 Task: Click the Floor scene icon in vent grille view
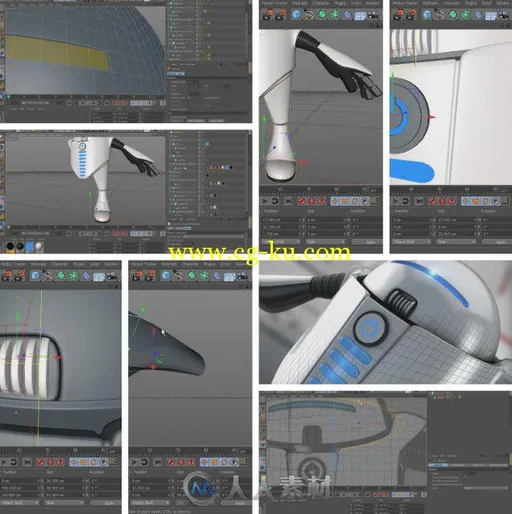click(x=99, y=276)
